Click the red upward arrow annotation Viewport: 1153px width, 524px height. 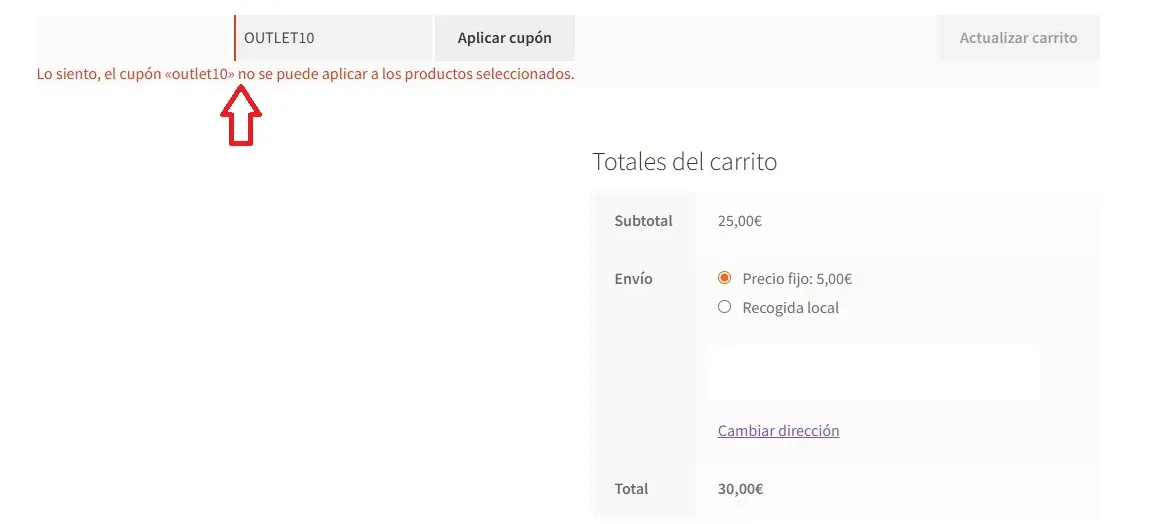coord(240,116)
